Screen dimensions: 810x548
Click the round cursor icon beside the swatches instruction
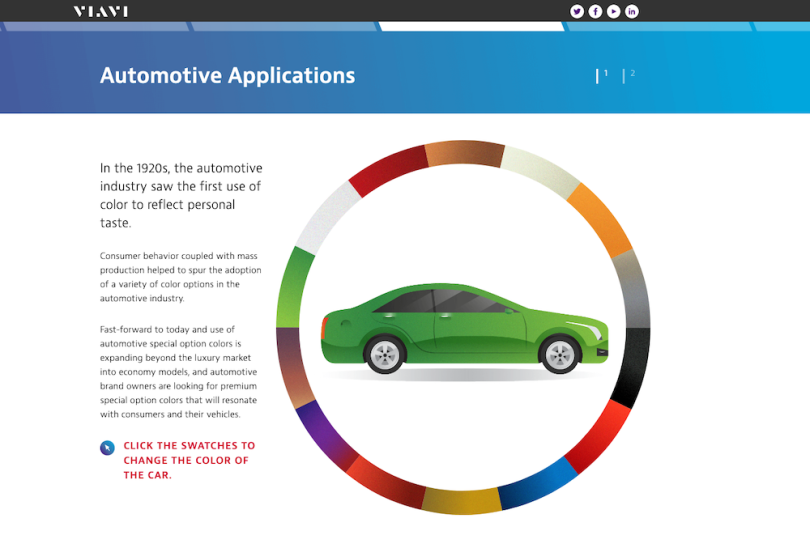pyautogui.click(x=107, y=447)
